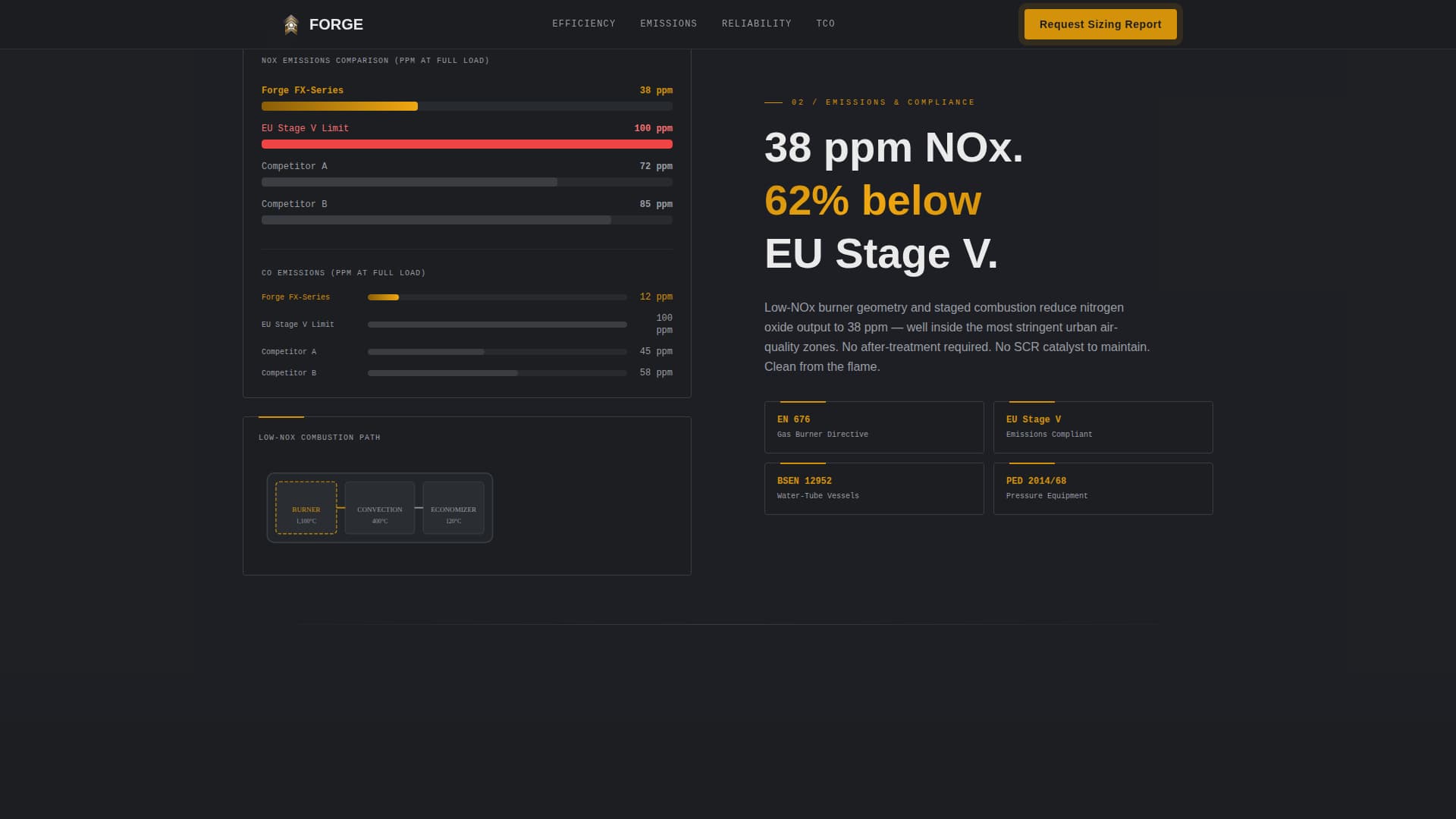Expand the CO Emissions section header
1456x819 pixels.
click(344, 273)
